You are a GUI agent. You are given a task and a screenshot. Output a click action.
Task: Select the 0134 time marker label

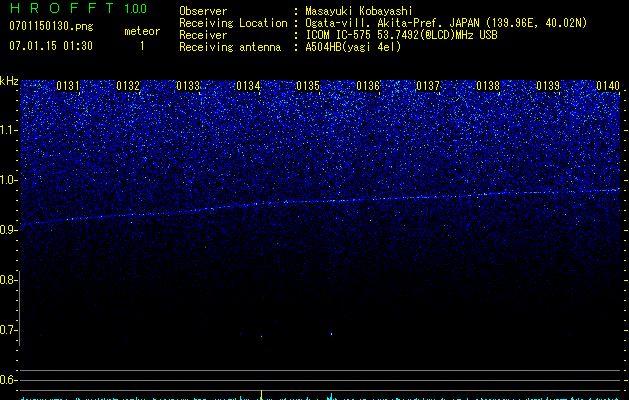pos(248,86)
